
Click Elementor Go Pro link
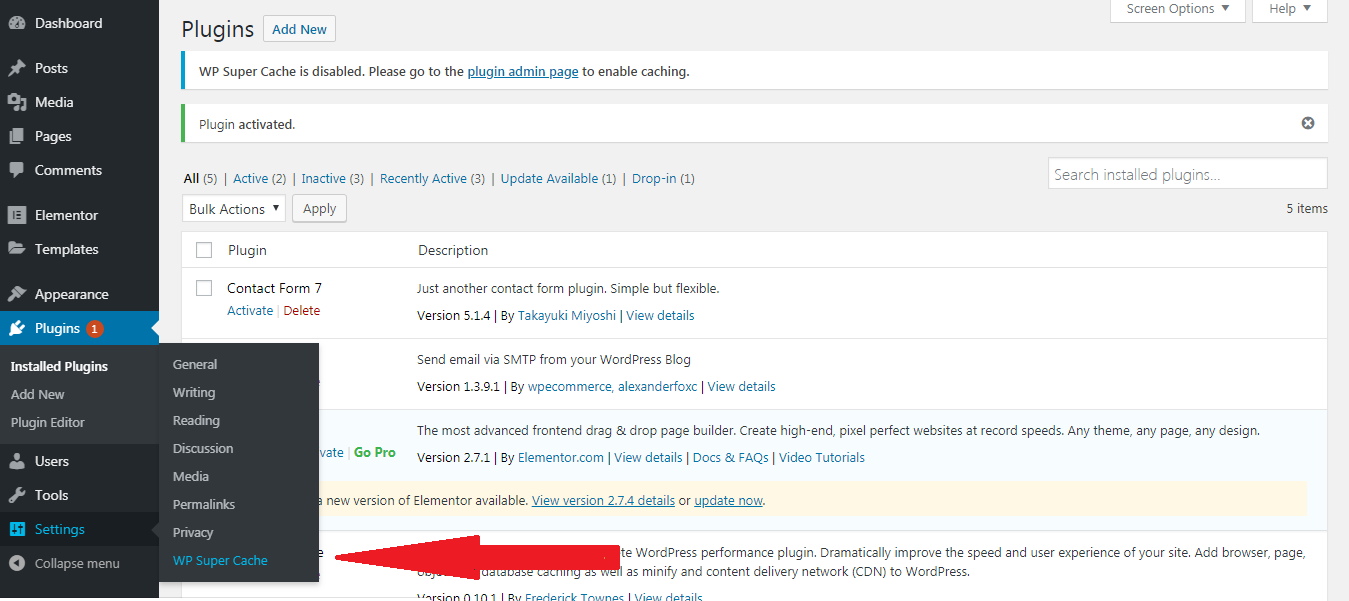(375, 452)
